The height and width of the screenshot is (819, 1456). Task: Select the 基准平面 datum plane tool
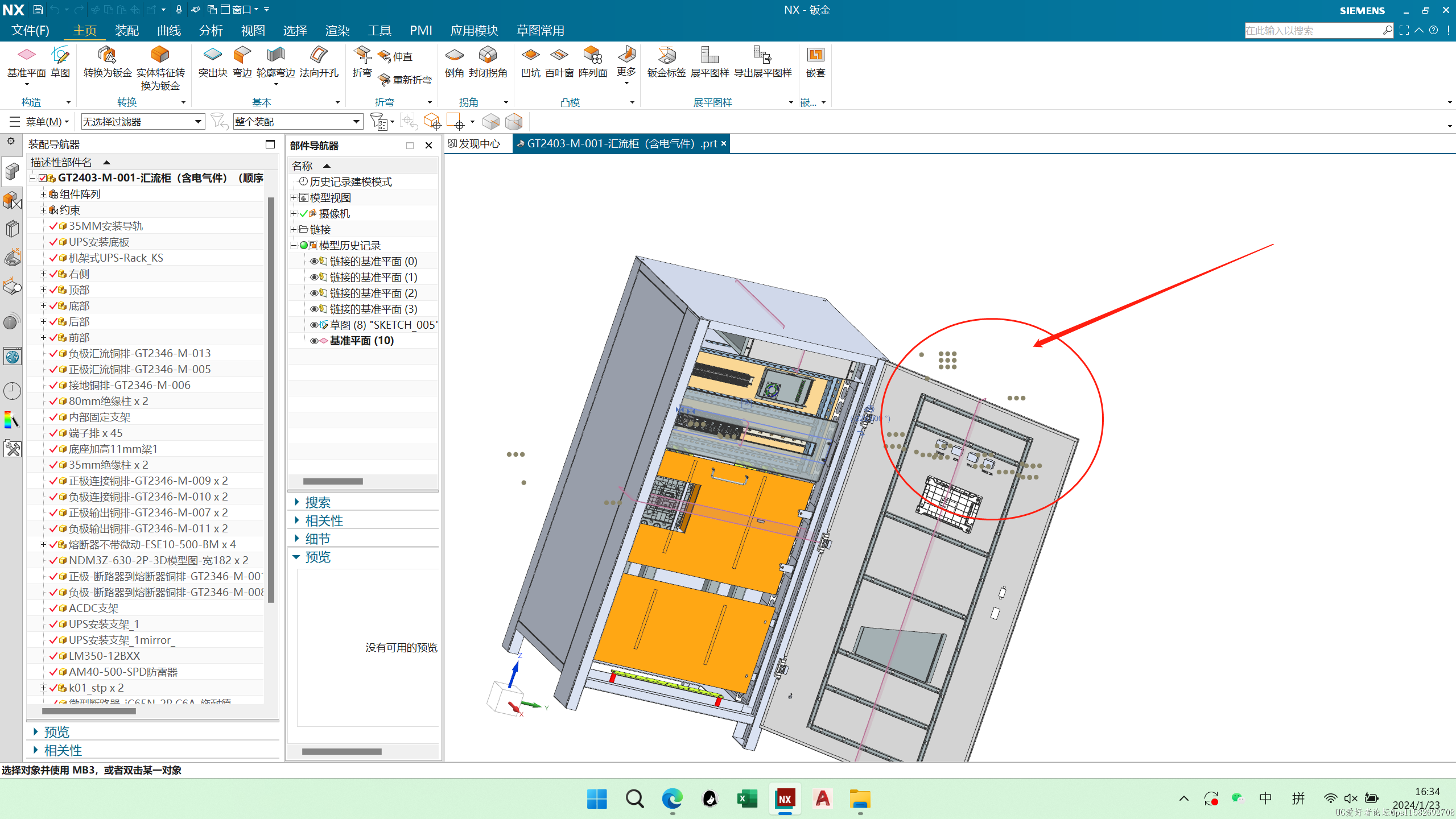click(x=26, y=61)
